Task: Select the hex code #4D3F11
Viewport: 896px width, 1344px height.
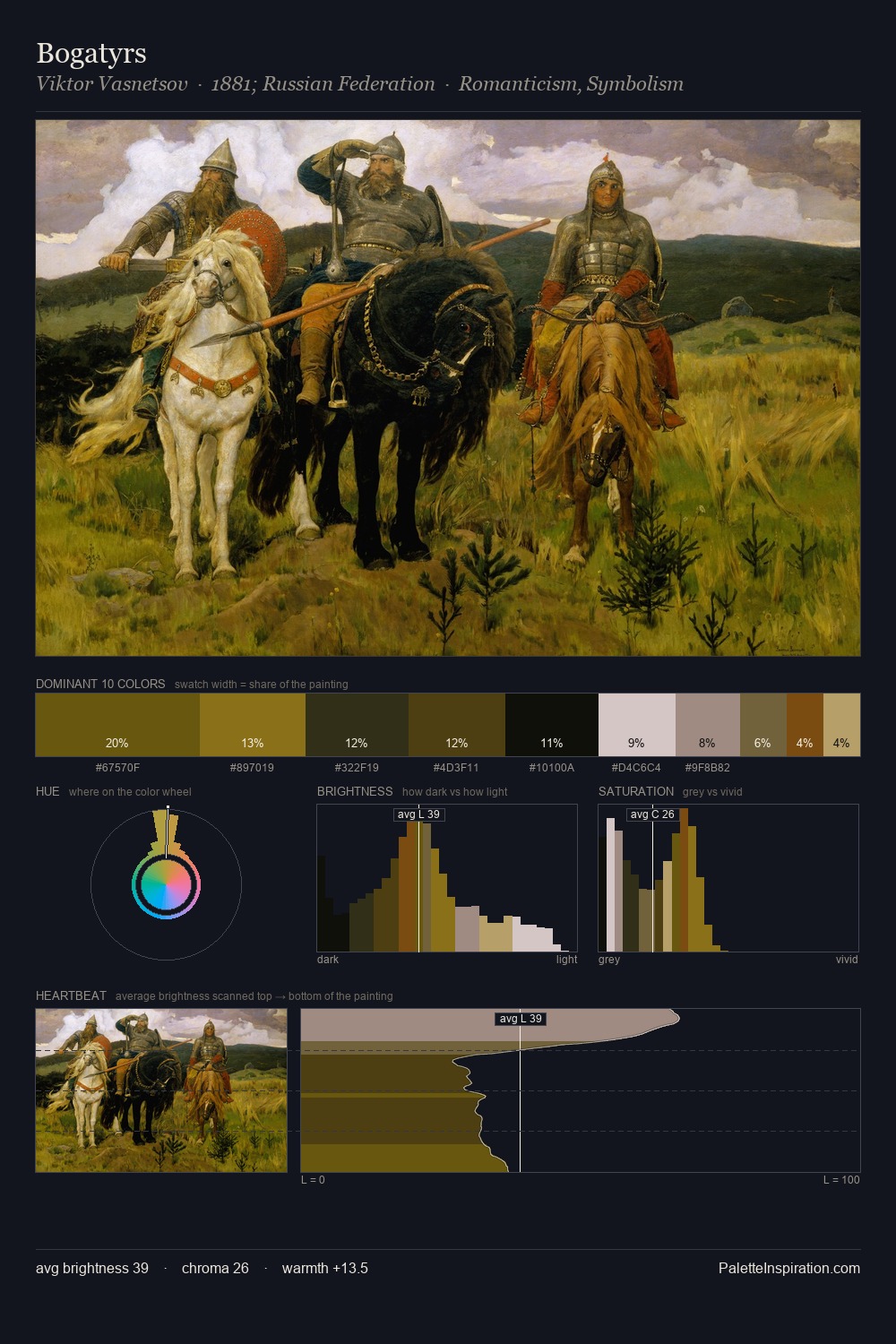Action: tap(456, 768)
